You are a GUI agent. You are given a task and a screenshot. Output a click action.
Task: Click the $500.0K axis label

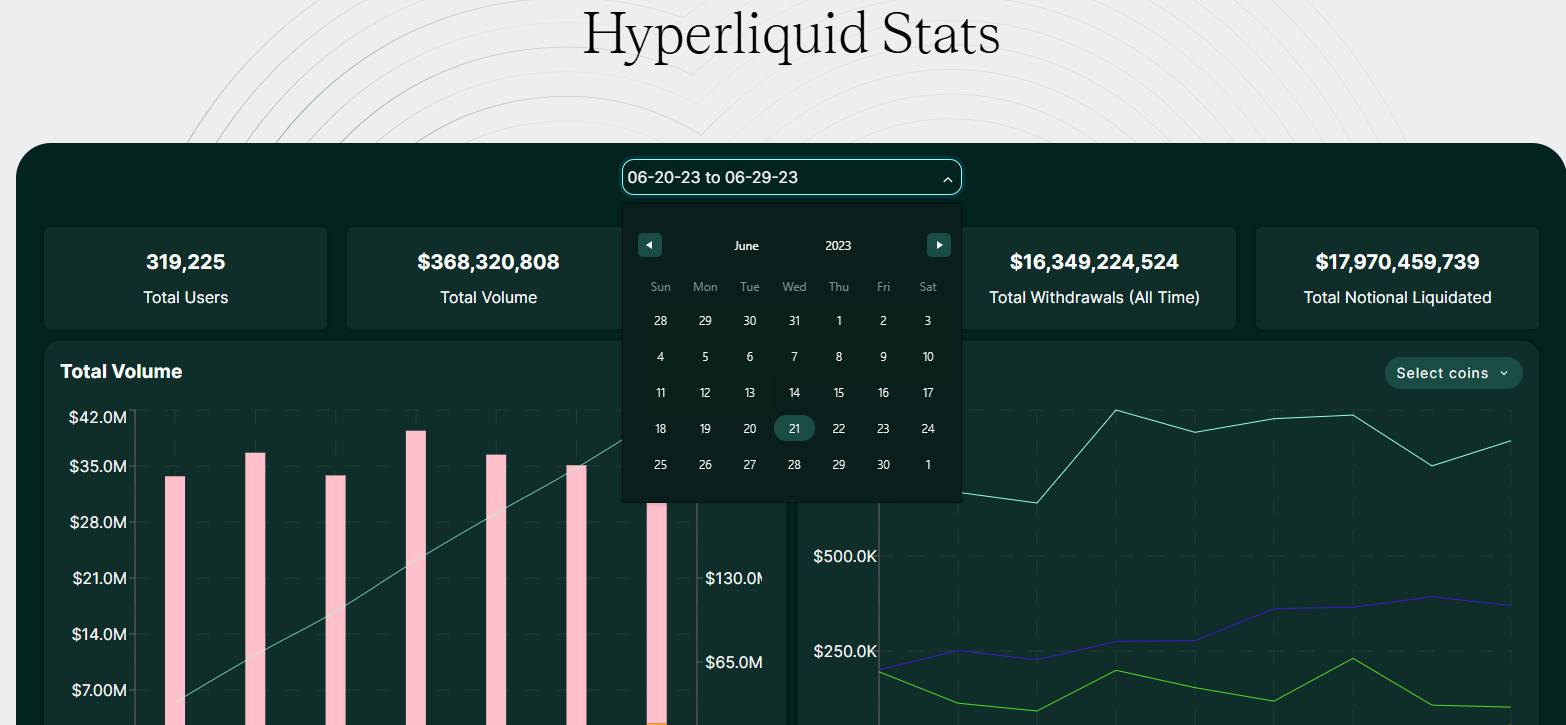pyautogui.click(x=845, y=556)
